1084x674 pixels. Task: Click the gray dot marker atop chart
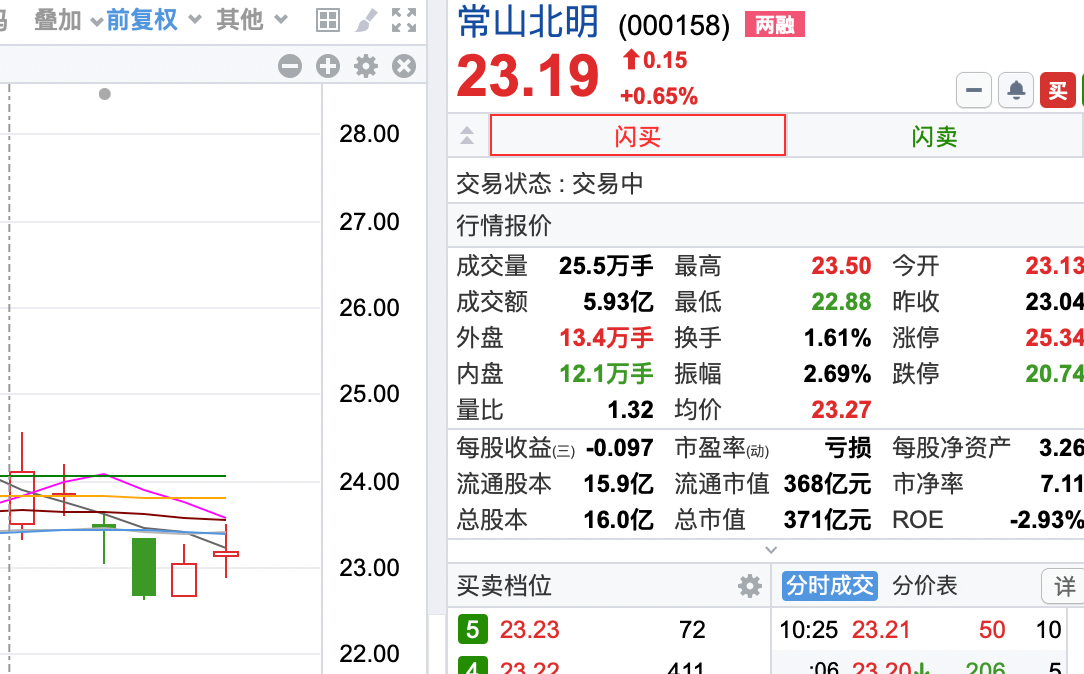pyautogui.click(x=104, y=94)
